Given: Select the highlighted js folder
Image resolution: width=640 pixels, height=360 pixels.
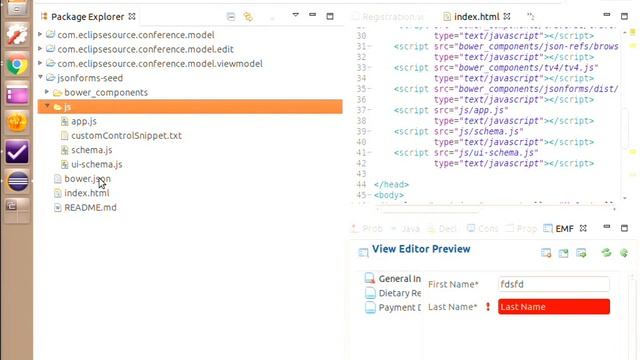Looking at the screenshot, I should click(190, 107).
